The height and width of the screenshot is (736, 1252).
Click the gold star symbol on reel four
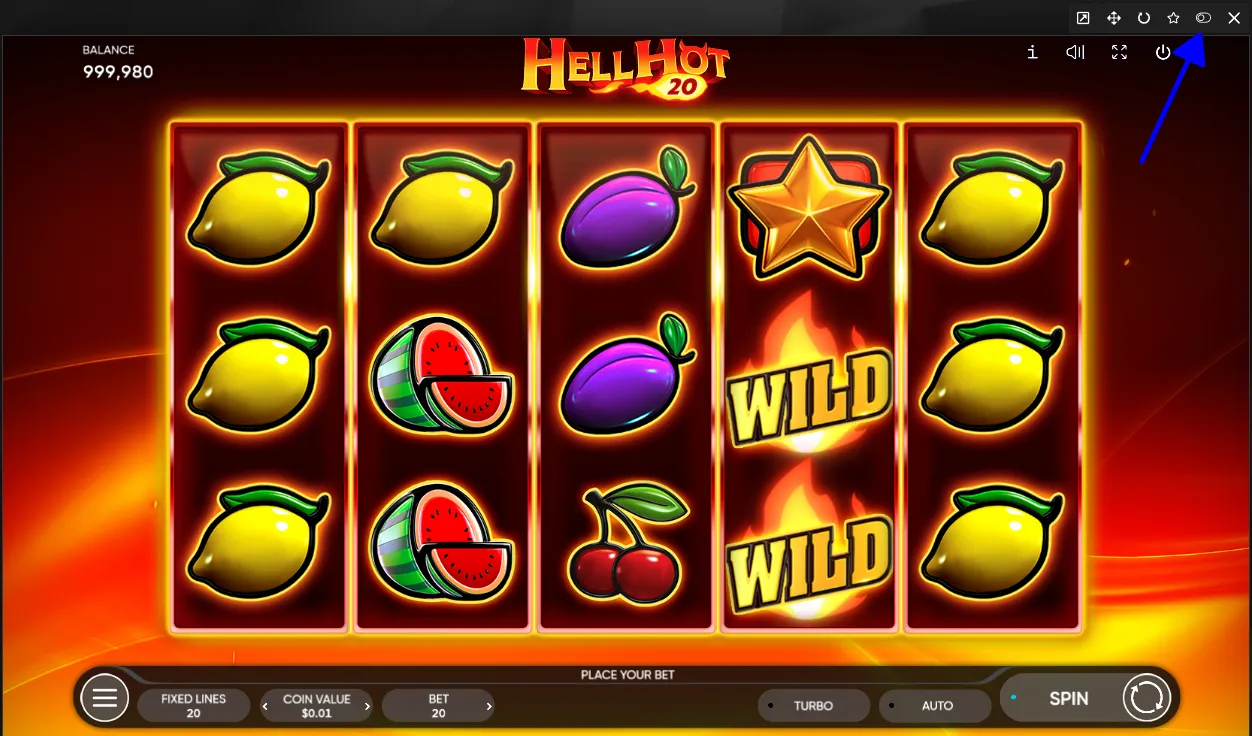pos(807,210)
